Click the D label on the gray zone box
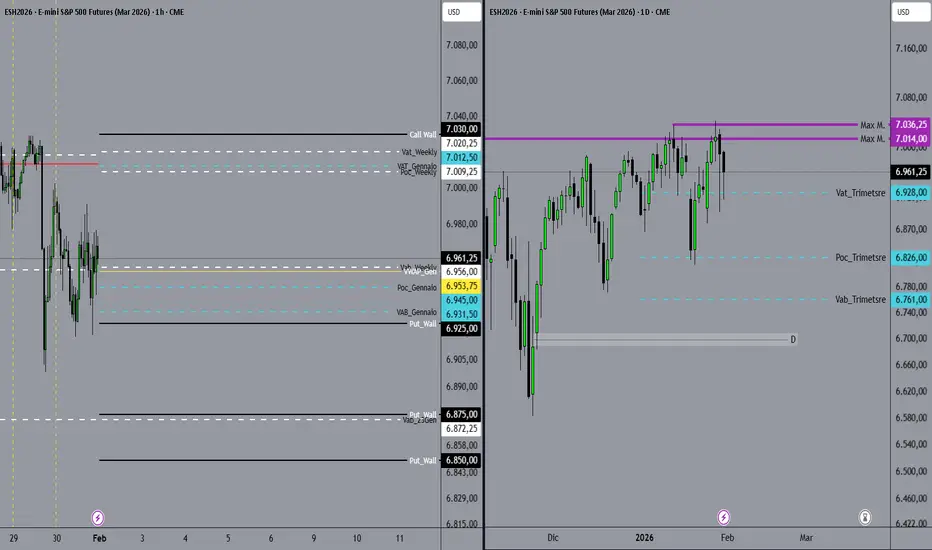The height and width of the screenshot is (550, 932). (x=793, y=340)
